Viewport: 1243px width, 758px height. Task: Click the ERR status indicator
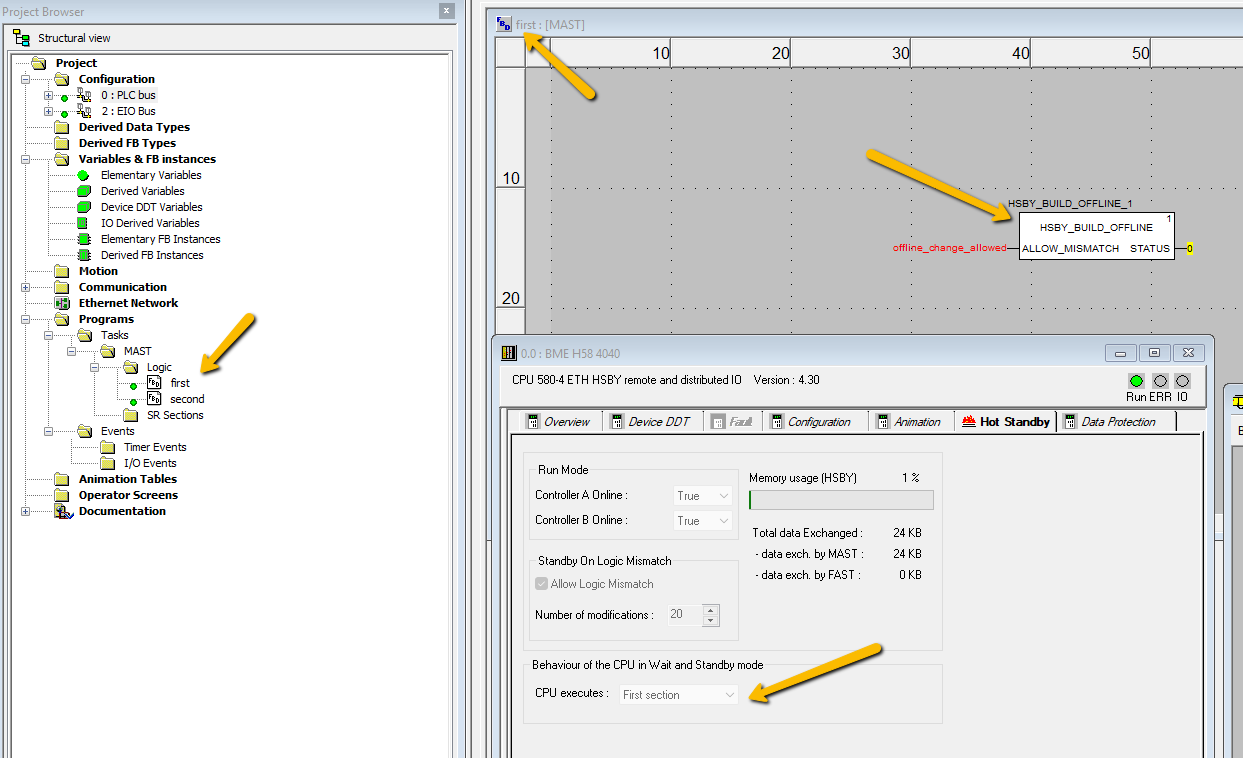coord(1160,381)
